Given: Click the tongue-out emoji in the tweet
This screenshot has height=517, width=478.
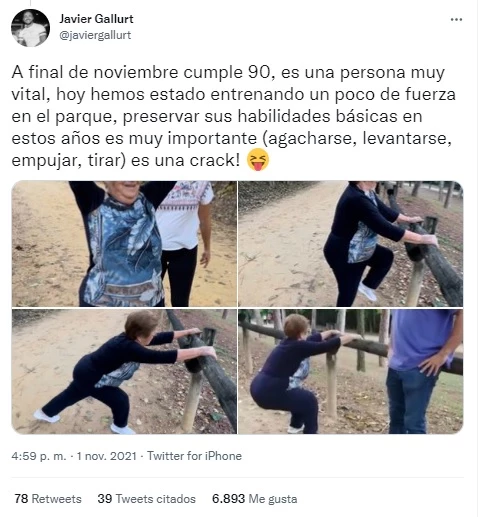Looking at the screenshot, I should coord(258,160).
